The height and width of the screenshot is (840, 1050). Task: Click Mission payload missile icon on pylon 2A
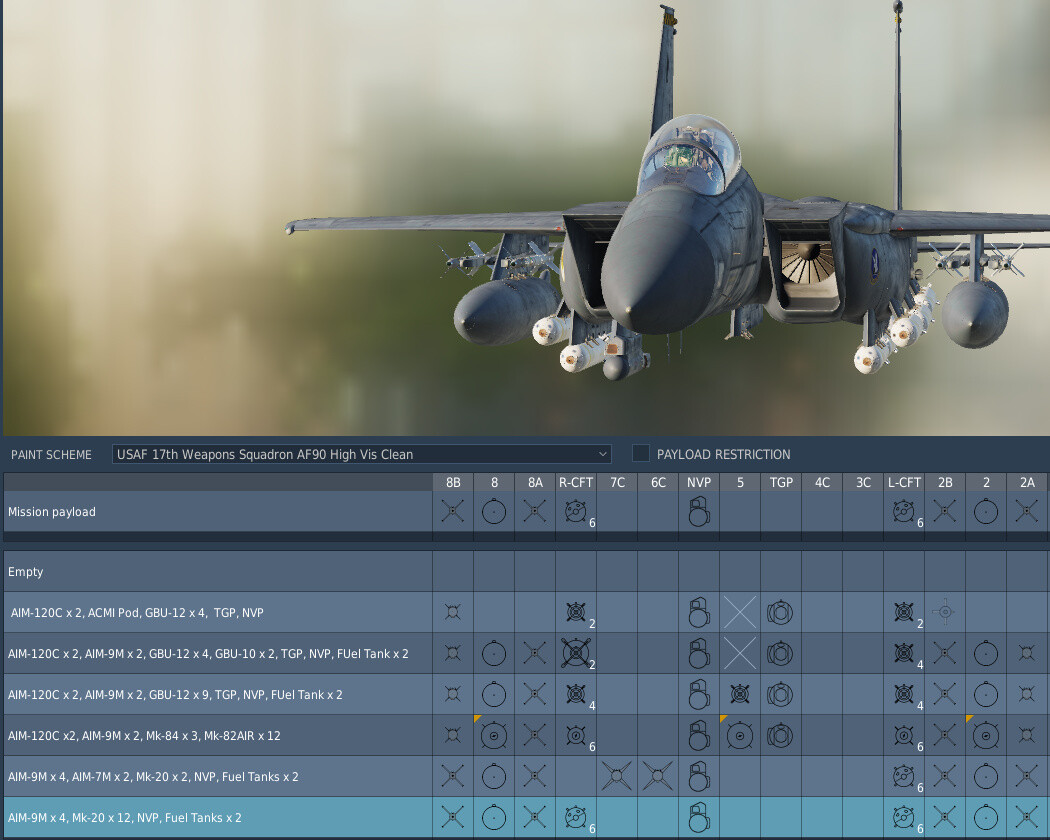tap(1027, 511)
